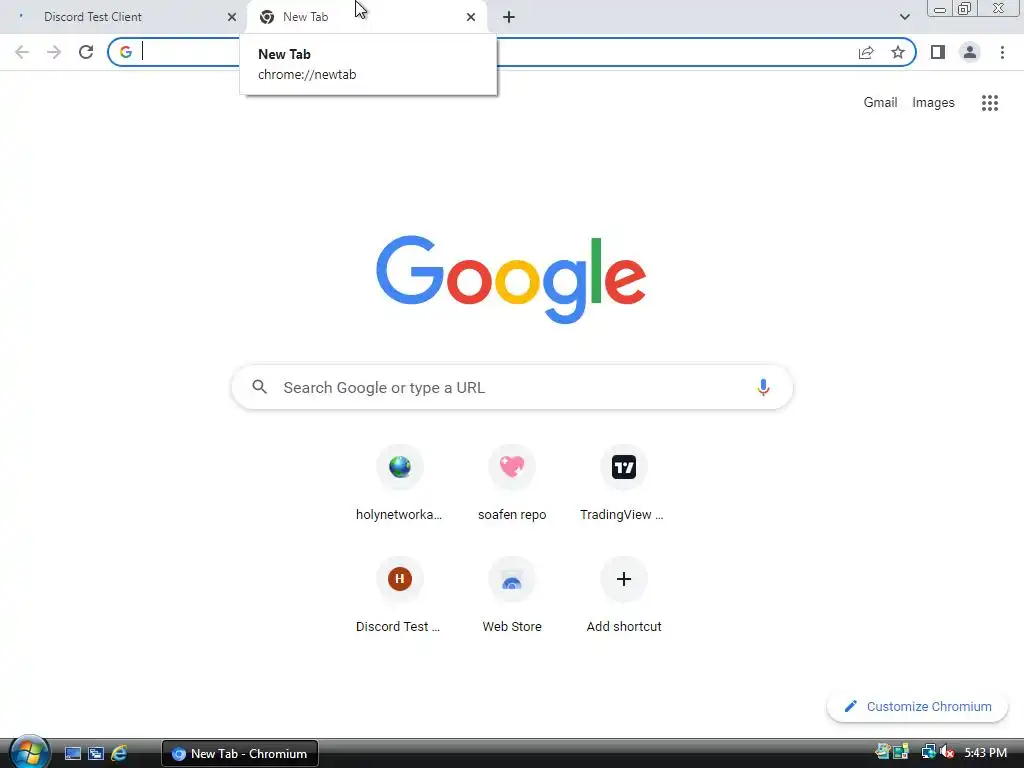Click the magnifier icon in the search box

click(x=260, y=387)
